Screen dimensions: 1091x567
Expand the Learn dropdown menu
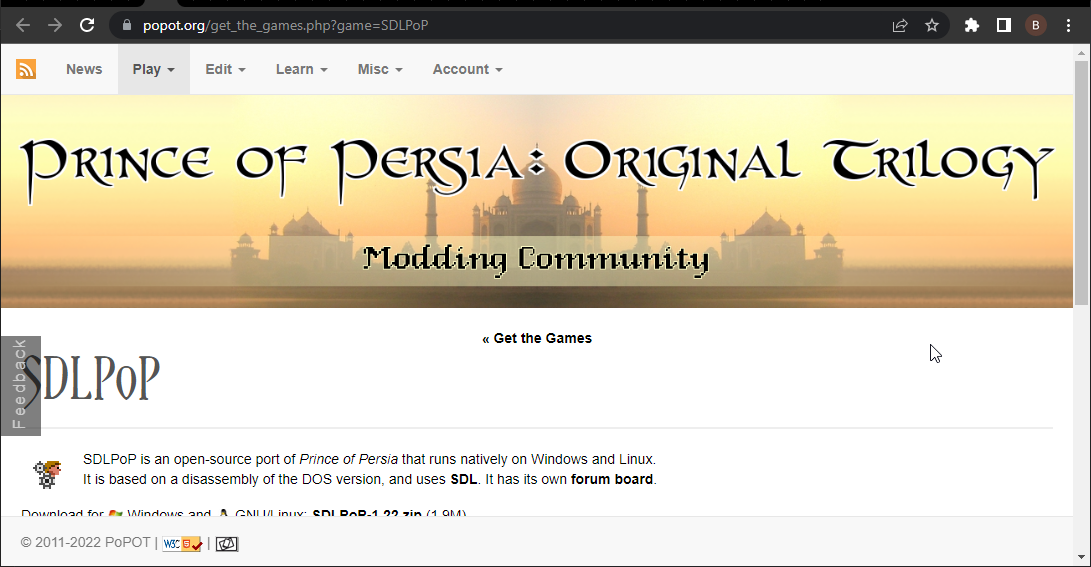coord(301,69)
